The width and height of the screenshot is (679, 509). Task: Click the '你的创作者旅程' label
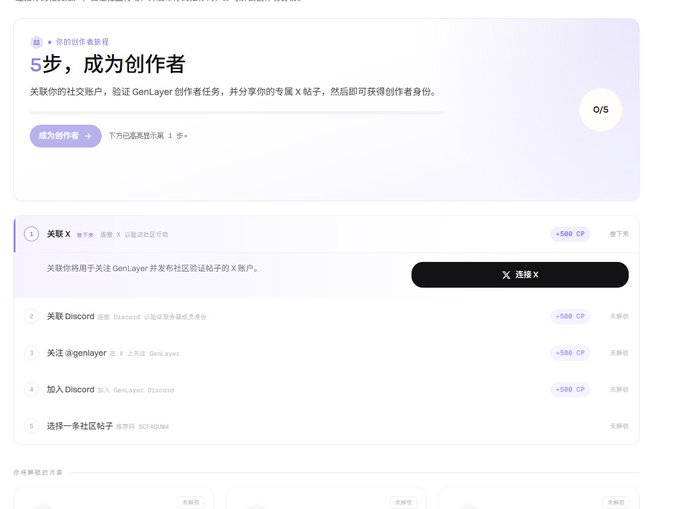pos(82,42)
